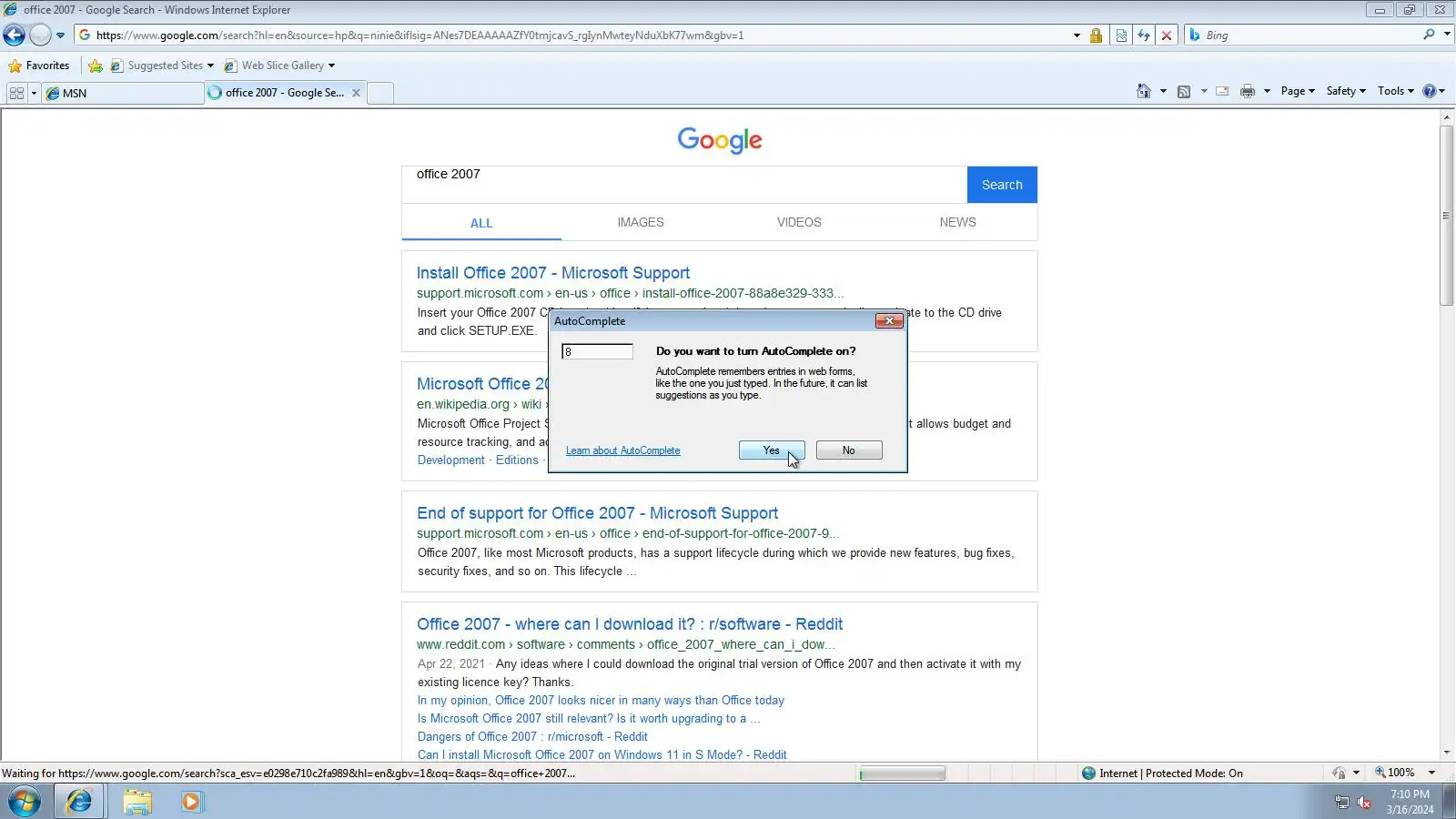Open Suggested Sites on favorites bar
1456x819 pixels.
coord(162,66)
